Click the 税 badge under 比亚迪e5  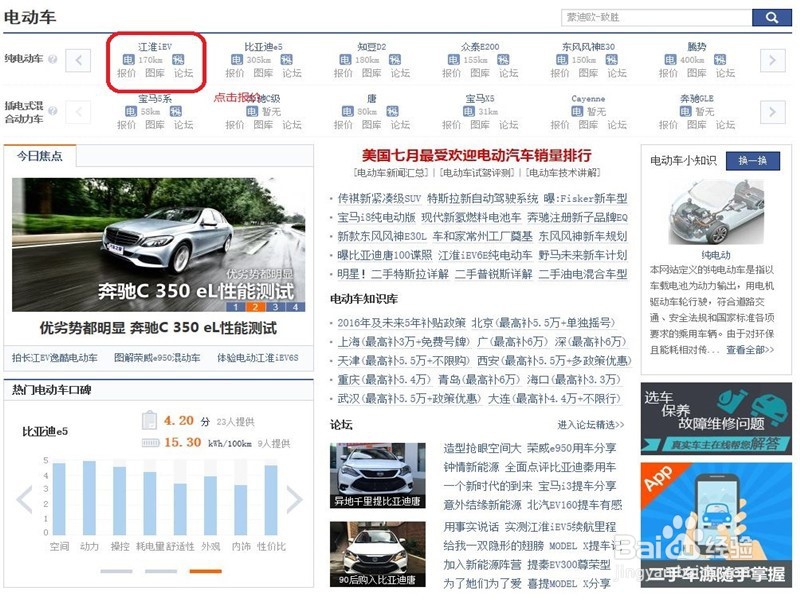point(286,60)
